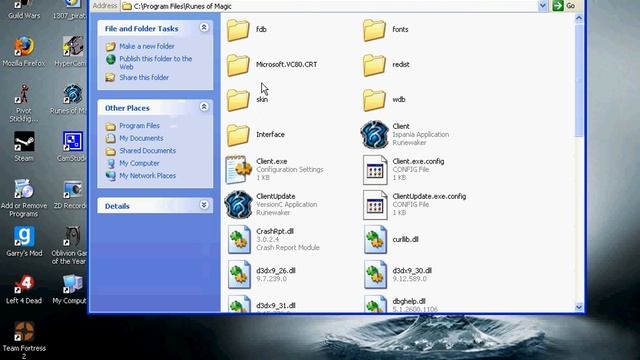Open the wdb folder
This screenshot has width=640, height=360.
coord(384,100)
